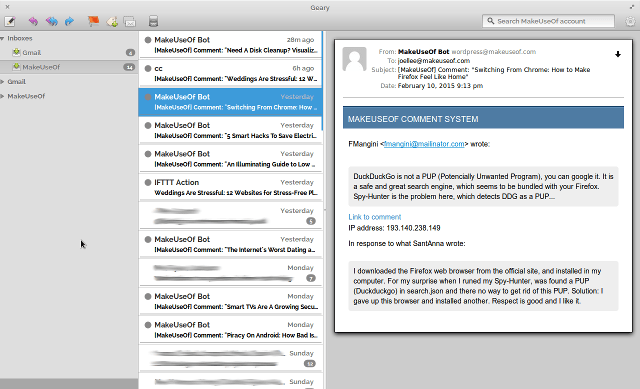640x389 pixels.
Task: Click recipient joellee@makeuseof.com
Action: 434,61
